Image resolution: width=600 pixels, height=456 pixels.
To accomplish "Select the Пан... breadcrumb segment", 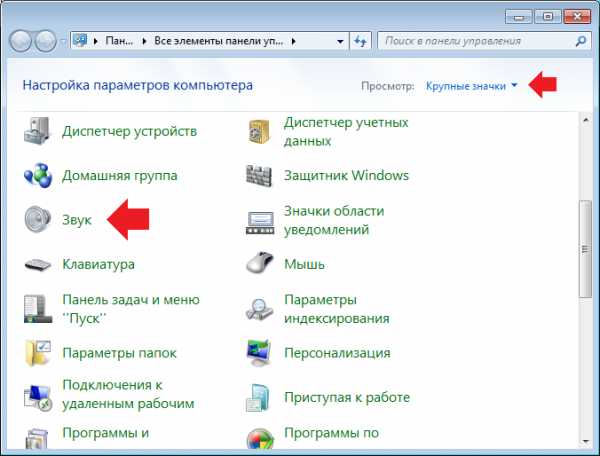I will (119, 41).
